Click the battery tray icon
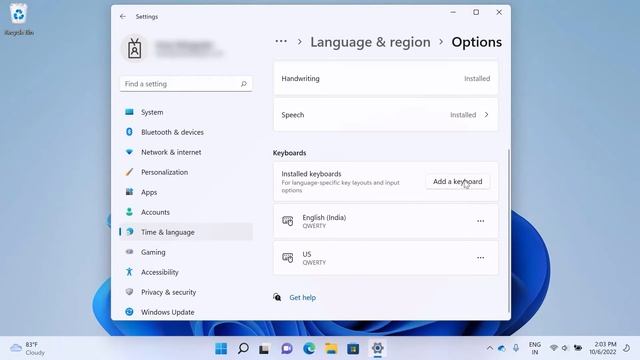 click(x=578, y=348)
